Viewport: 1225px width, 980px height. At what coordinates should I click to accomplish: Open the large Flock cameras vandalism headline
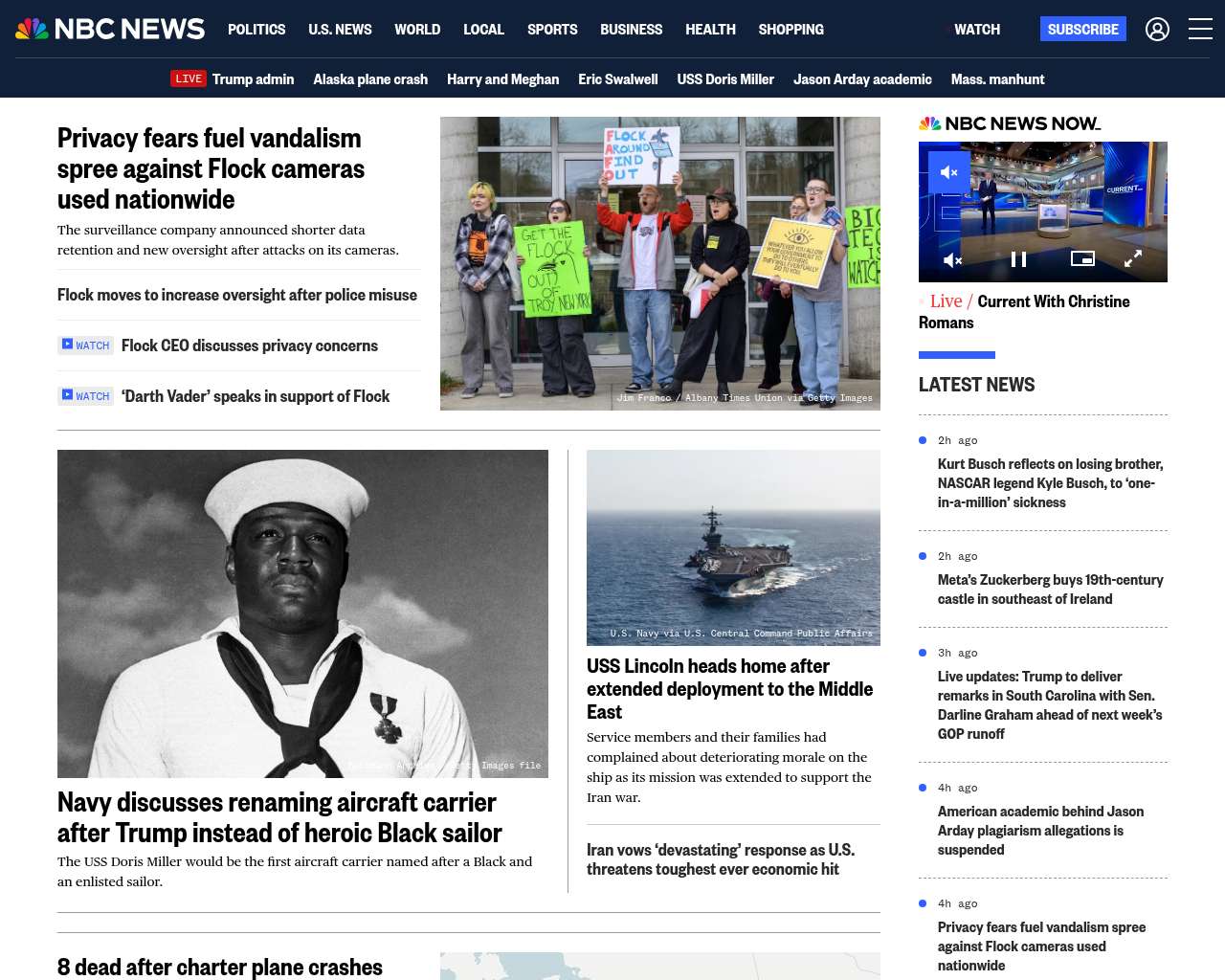(211, 168)
